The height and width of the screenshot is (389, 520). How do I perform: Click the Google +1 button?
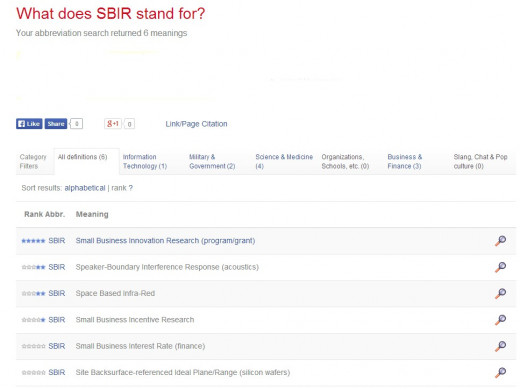[113, 124]
